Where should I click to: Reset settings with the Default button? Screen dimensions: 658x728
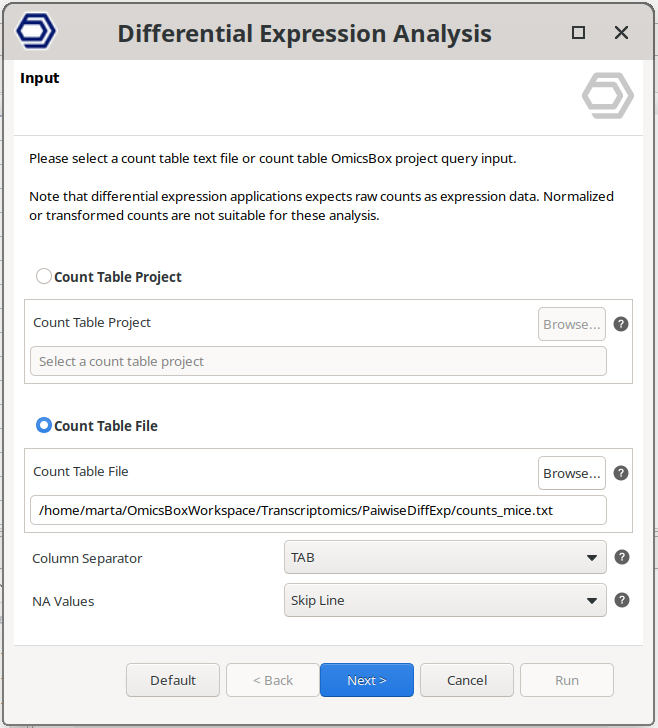point(173,680)
